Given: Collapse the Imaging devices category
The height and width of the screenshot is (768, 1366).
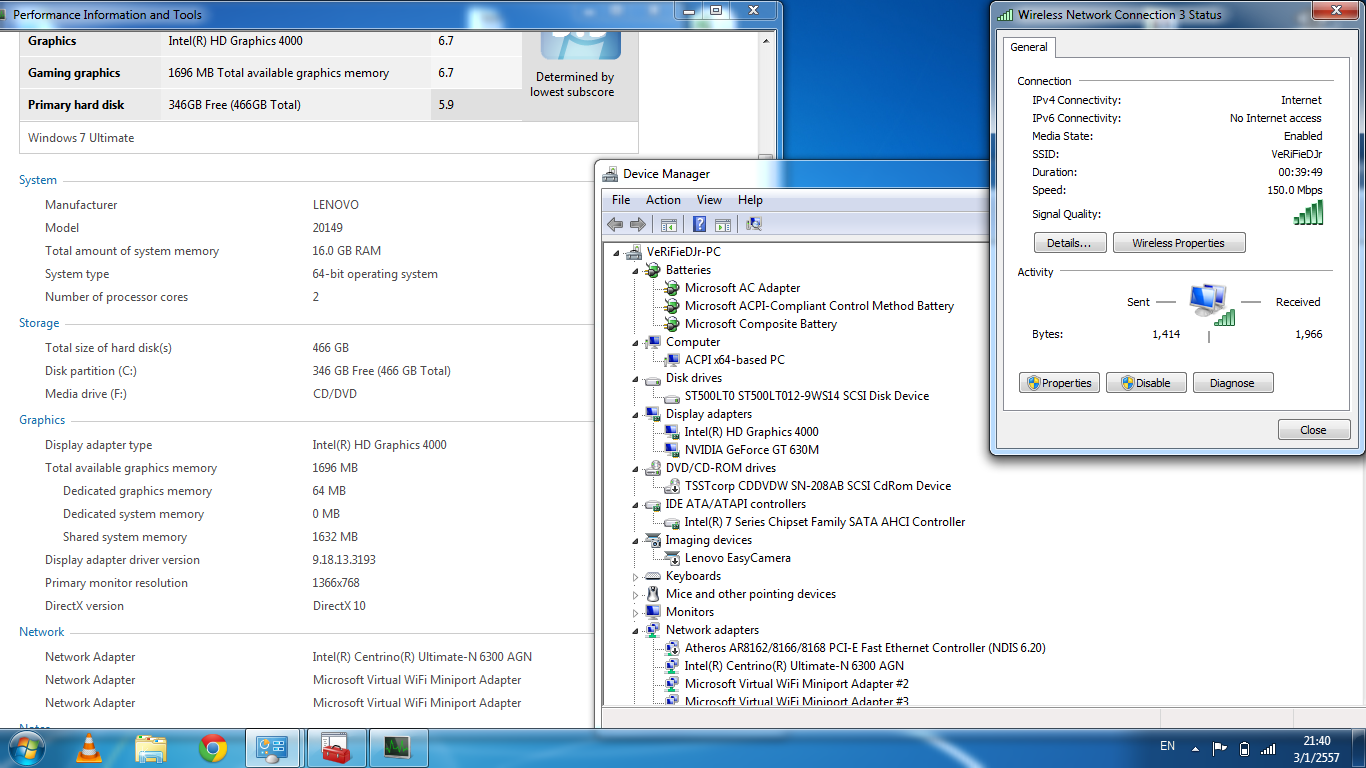Looking at the screenshot, I should (636, 540).
